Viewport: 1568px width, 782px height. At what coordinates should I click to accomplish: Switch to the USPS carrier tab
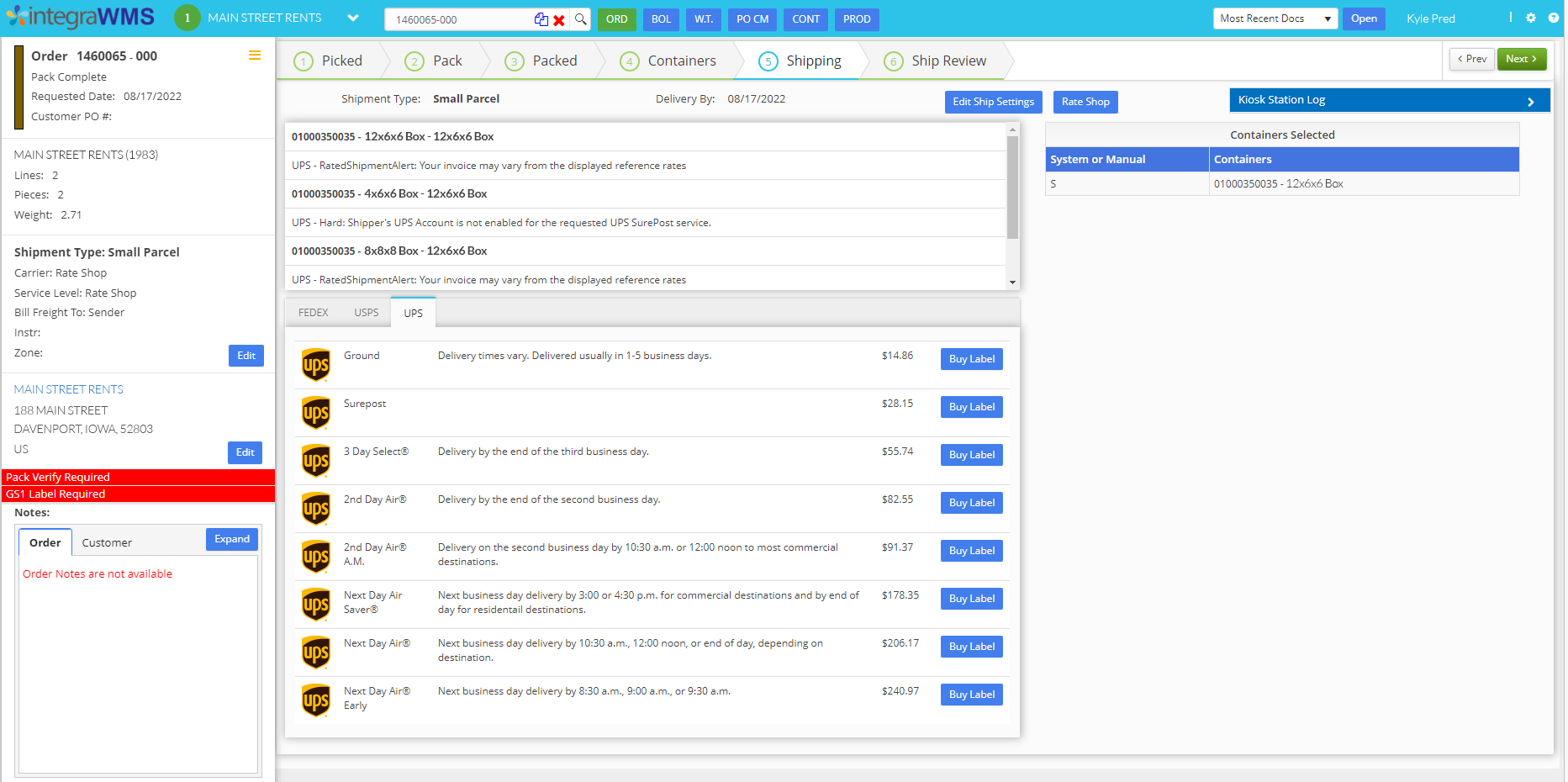coord(367,313)
